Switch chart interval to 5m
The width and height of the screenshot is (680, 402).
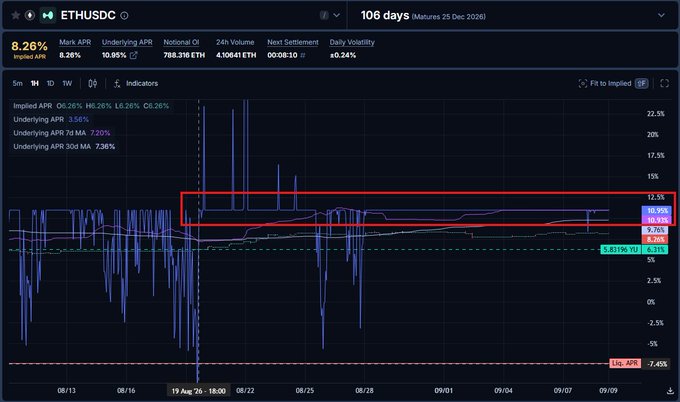17,83
